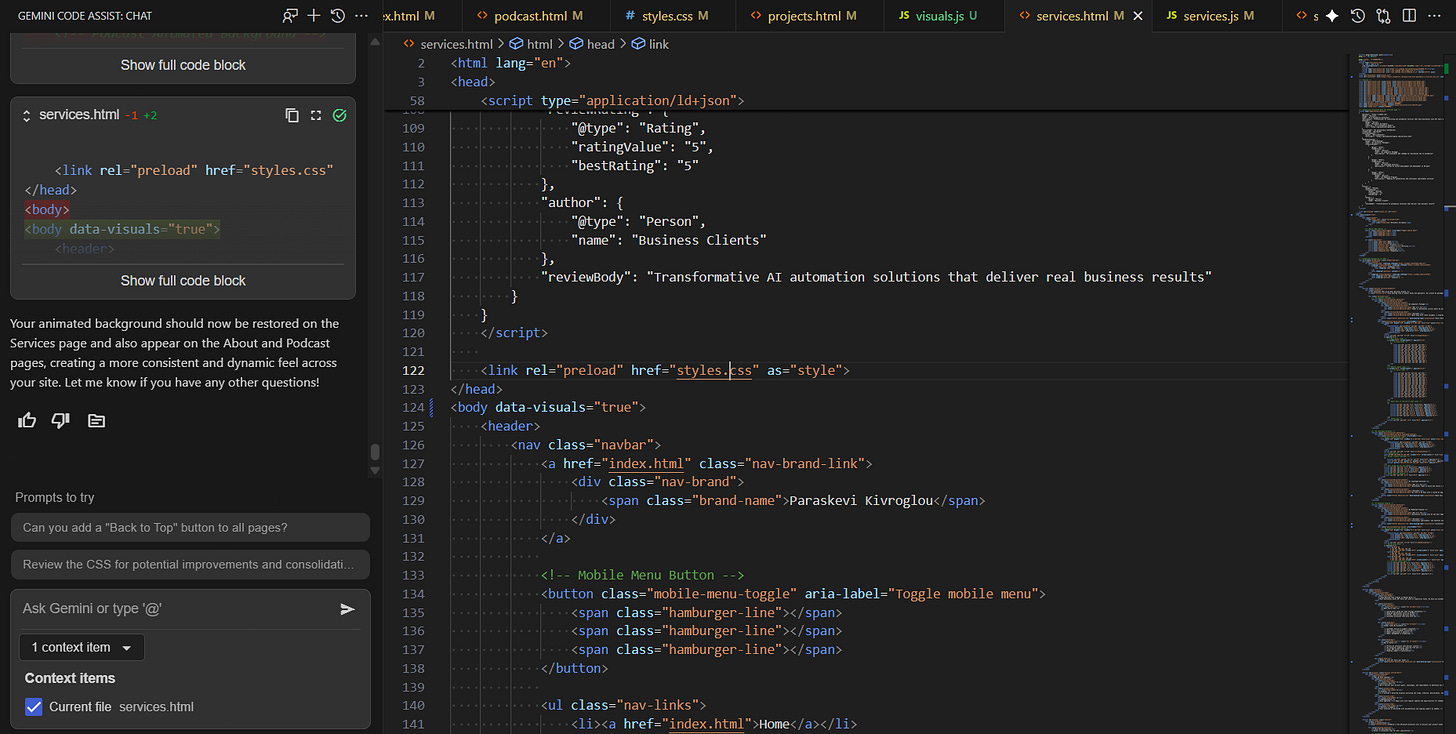
Task: Open more actions menu in Gemini chat header
Action: [x=362, y=16]
